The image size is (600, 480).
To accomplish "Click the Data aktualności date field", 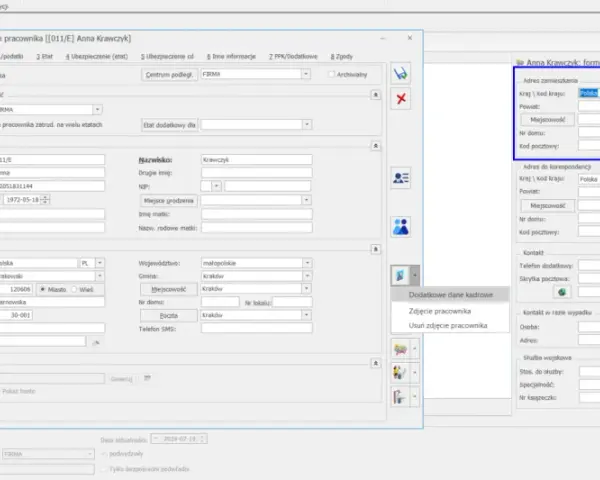I will [x=179, y=439].
